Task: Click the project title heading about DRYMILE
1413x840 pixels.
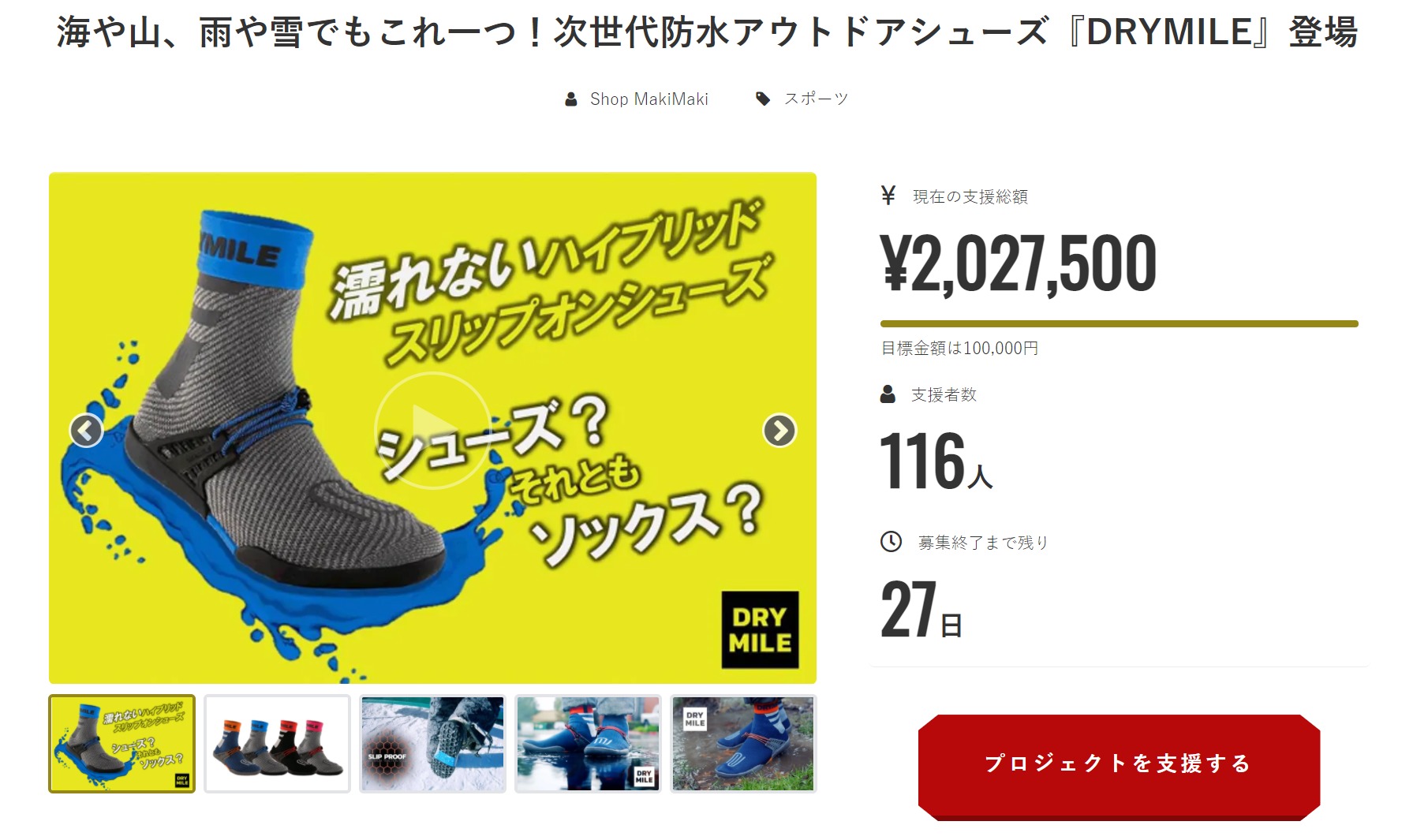Action: [x=707, y=33]
